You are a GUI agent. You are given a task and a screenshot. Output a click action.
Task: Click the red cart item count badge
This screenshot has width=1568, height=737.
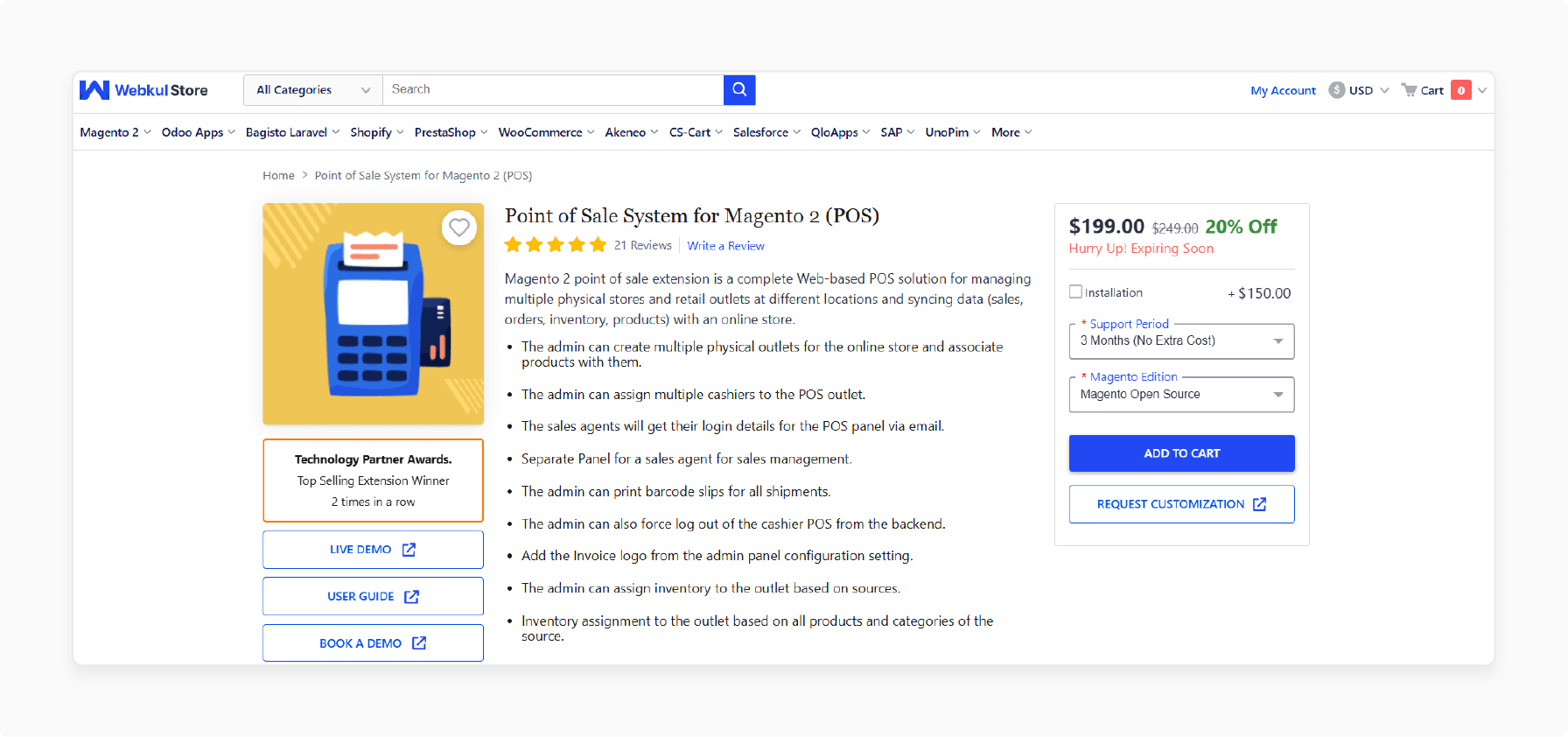pyautogui.click(x=1460, y=90)
